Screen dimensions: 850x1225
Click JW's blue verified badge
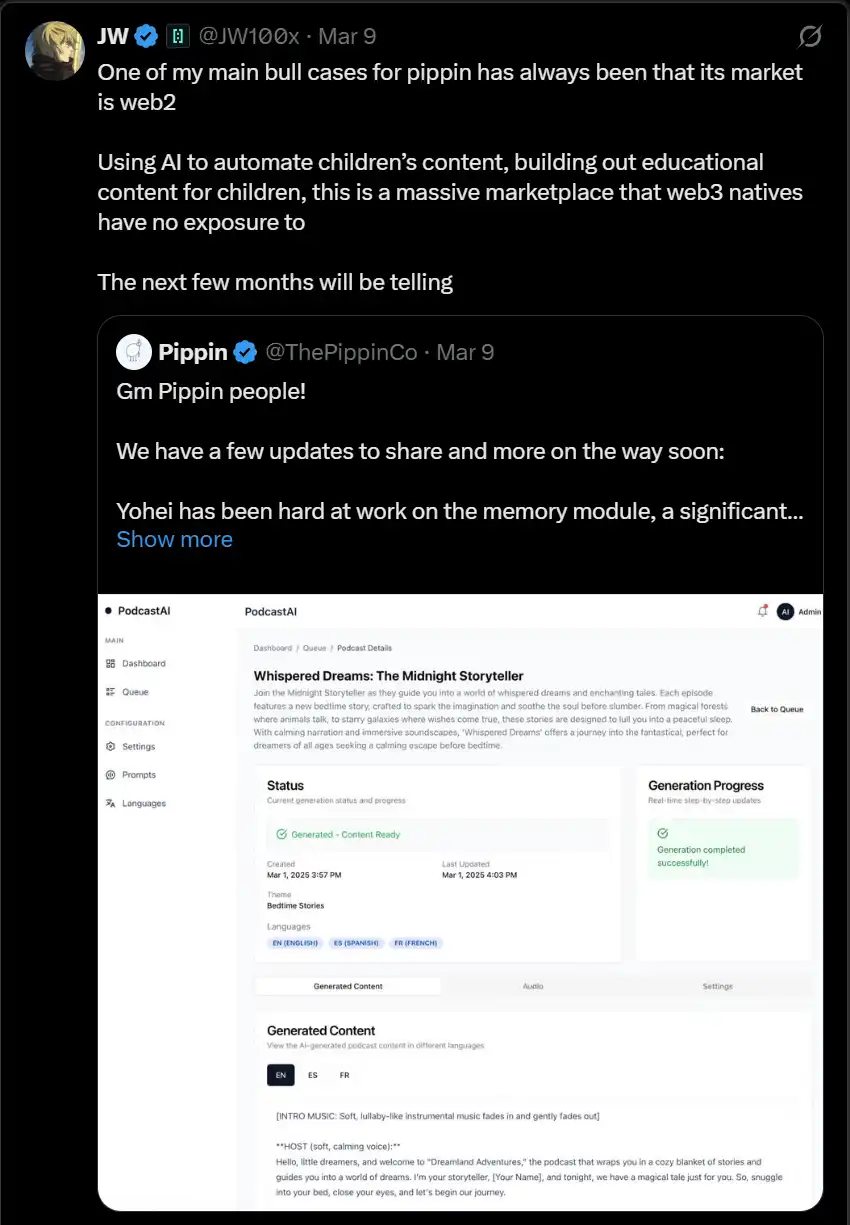(147, 37)
